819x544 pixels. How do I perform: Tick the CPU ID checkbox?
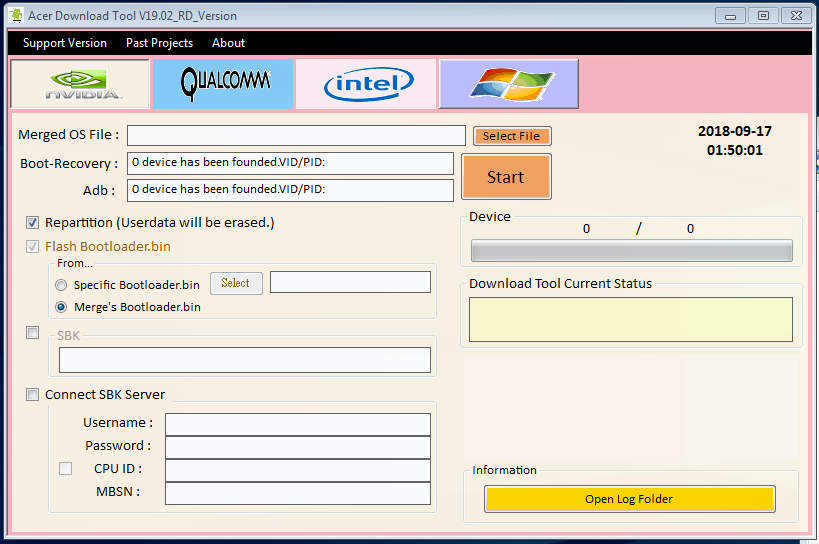(x=65, y=468)
